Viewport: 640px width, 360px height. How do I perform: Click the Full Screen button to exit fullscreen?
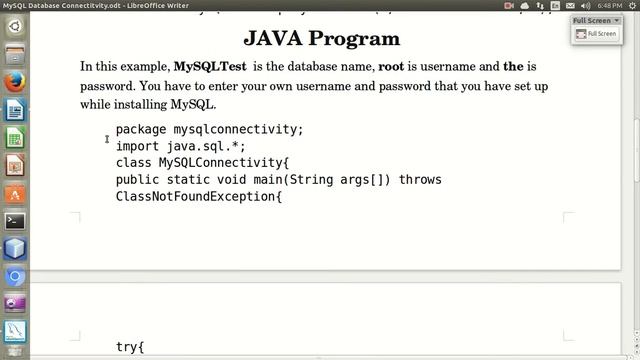(x=596, y=34)
